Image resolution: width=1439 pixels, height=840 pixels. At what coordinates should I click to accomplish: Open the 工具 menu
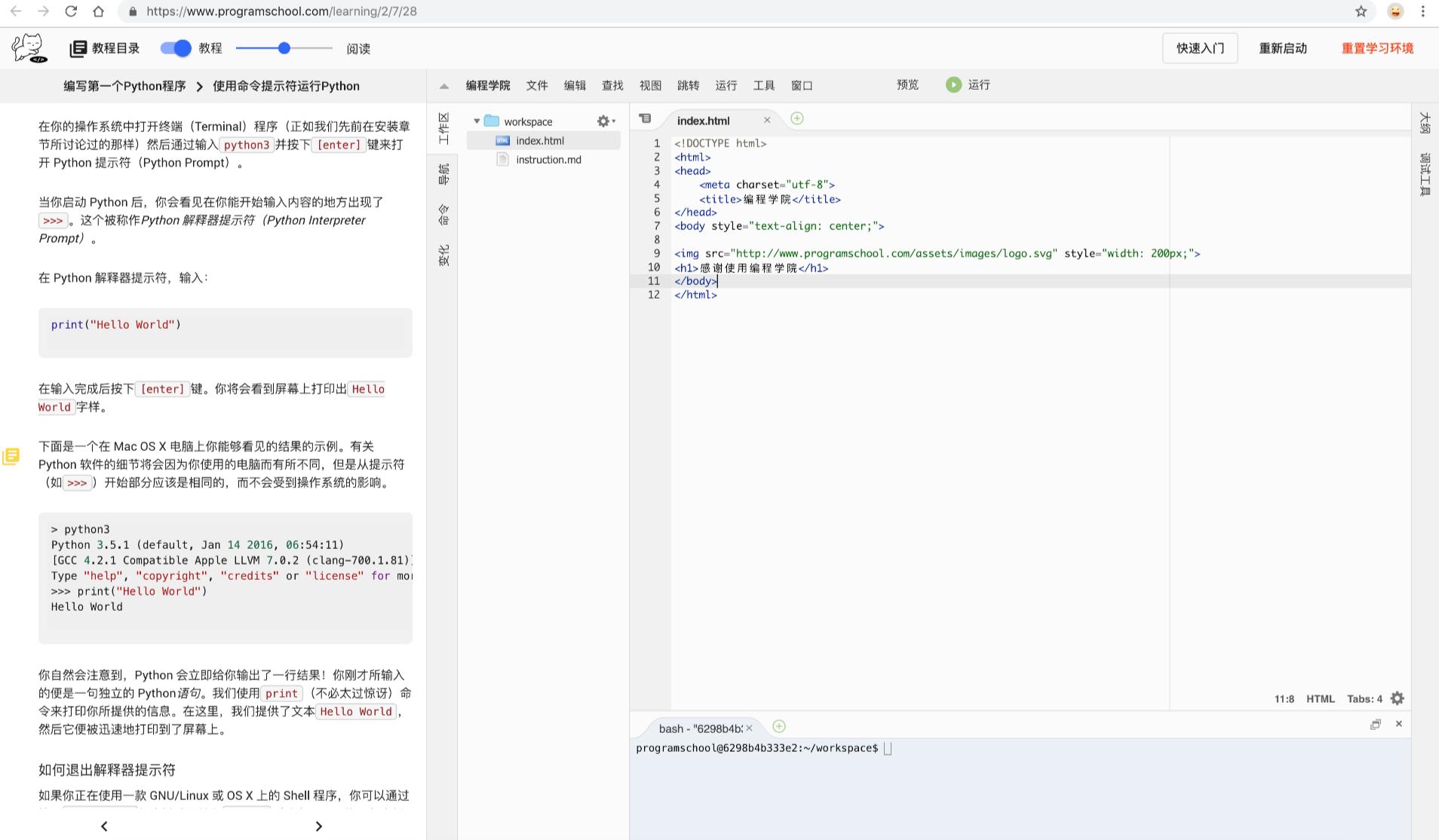coord(763,85)
